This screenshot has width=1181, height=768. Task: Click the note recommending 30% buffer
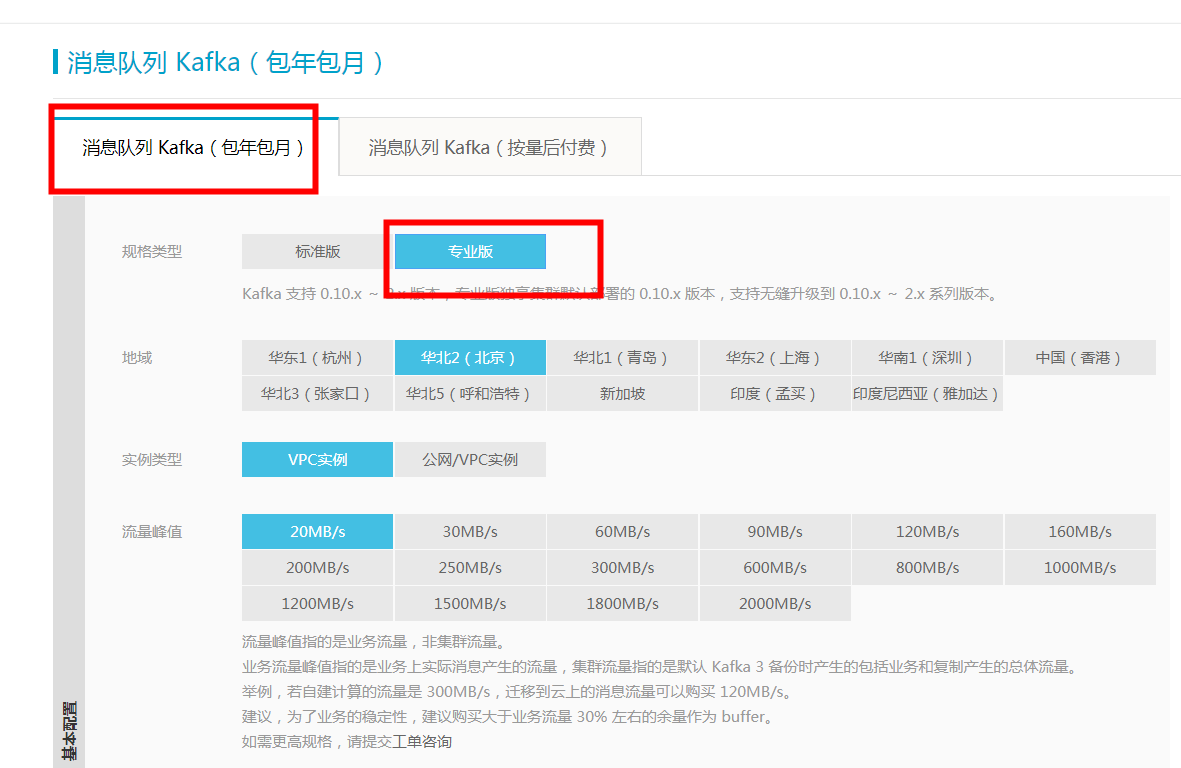coord(509,717)
